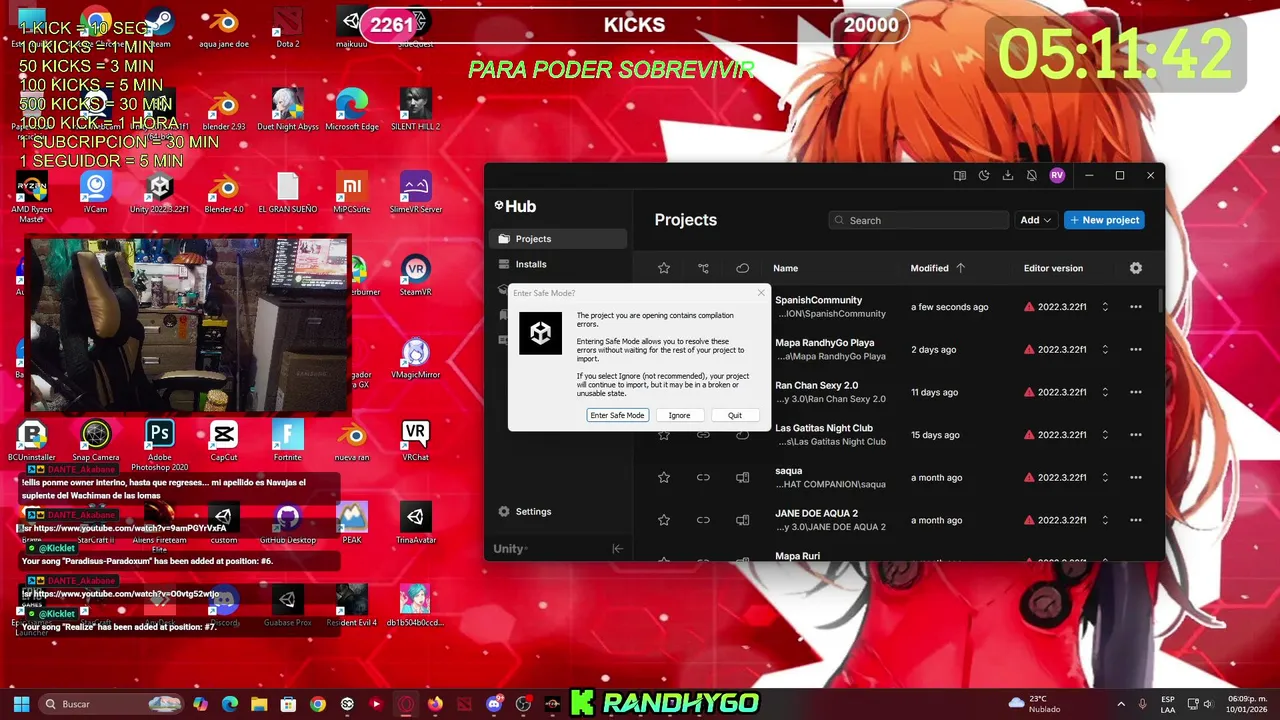Change editor version for SpanishCommunity
Viewport: 1280px width, 720px height.
tap(1105, 307)
